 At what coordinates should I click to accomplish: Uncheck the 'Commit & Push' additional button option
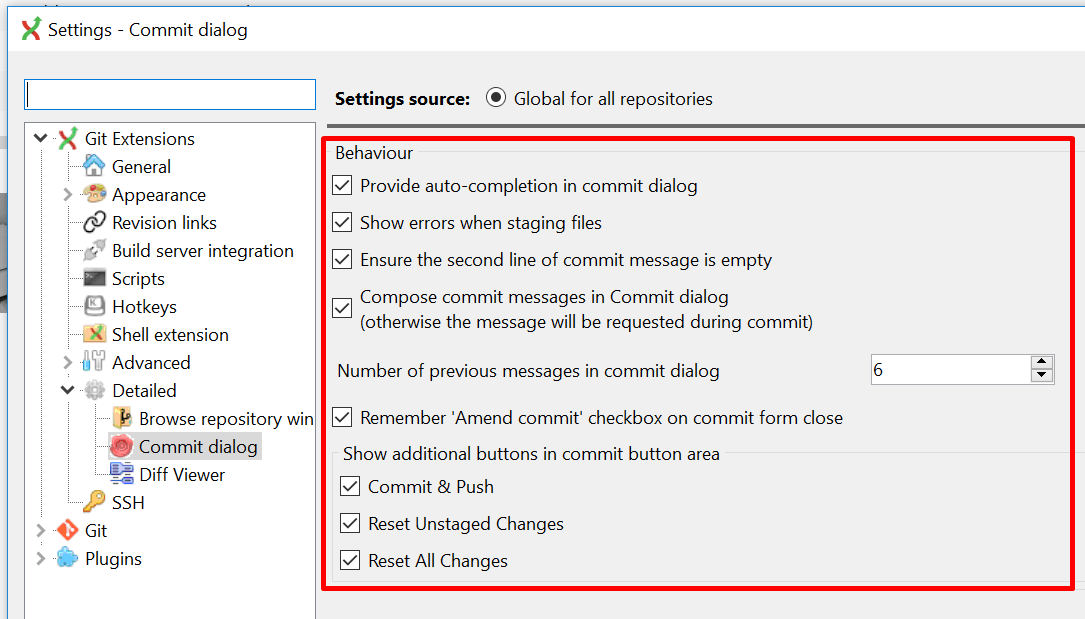pyautogui.click(x=350, y=486)
